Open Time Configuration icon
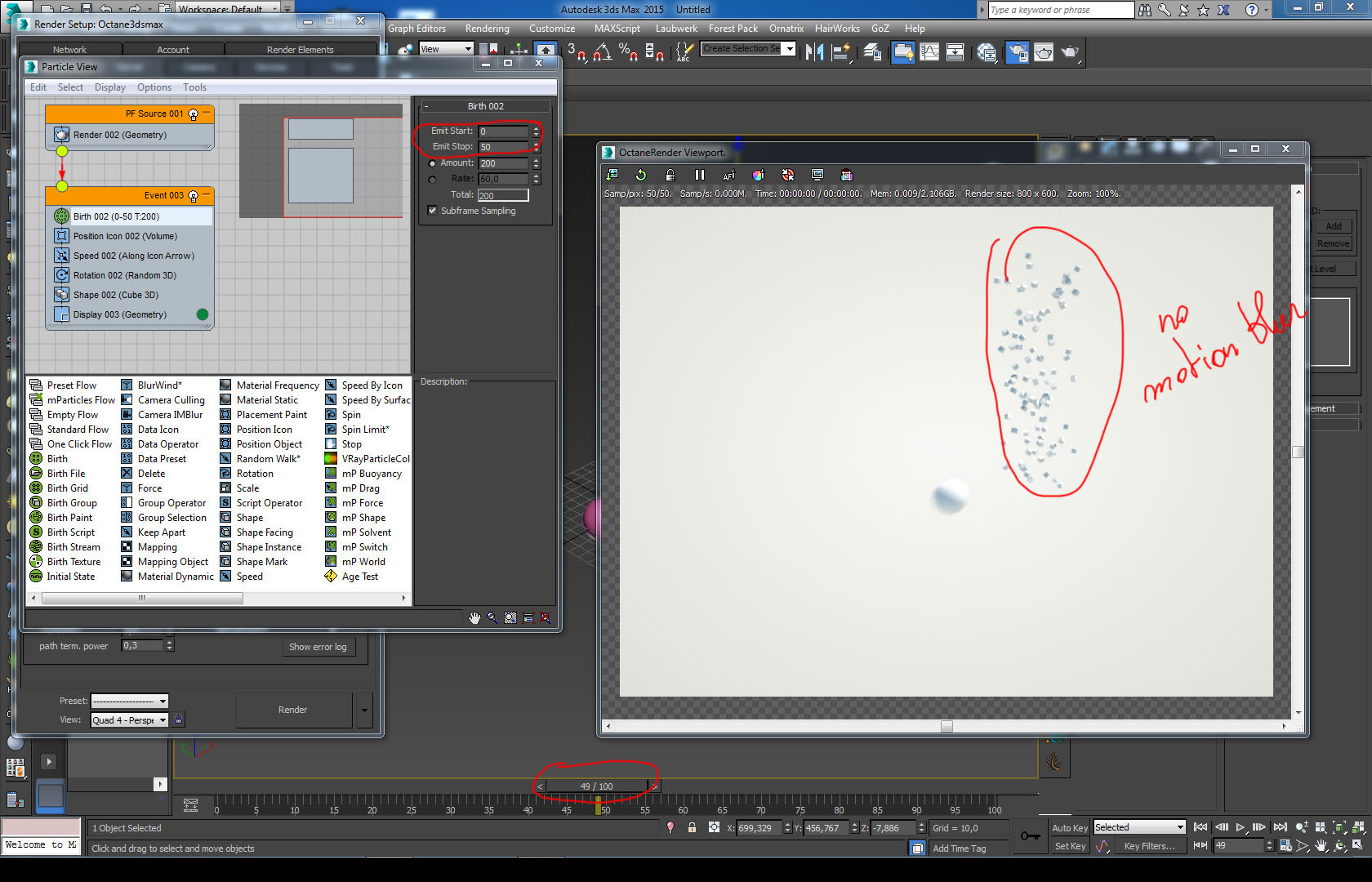1372x882 pixels. pos(1285,846)
